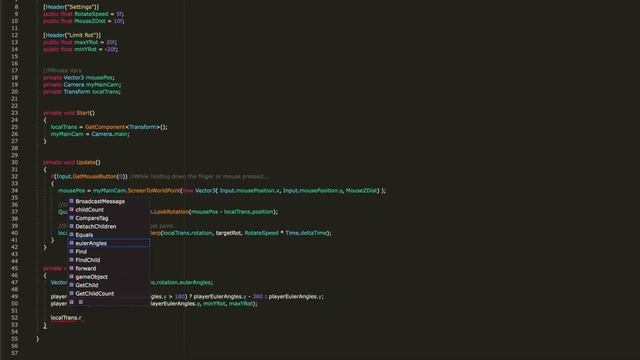Click the icon beside gameObject
The image size is (640, 360).
click(x=71, y=276)
